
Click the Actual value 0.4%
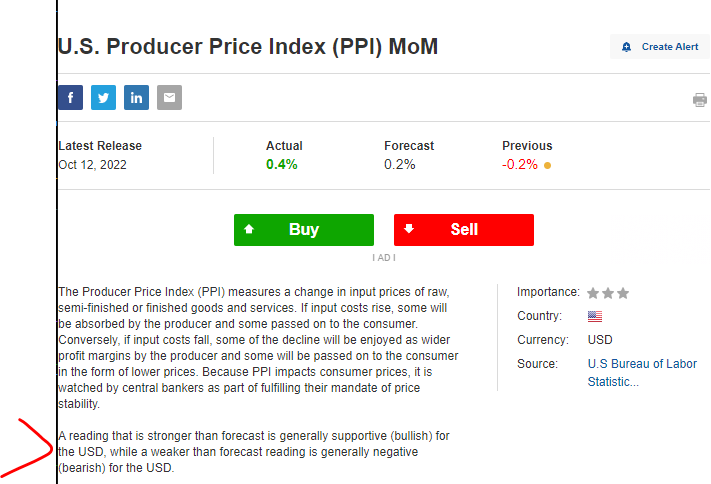[x=282, y=164]
